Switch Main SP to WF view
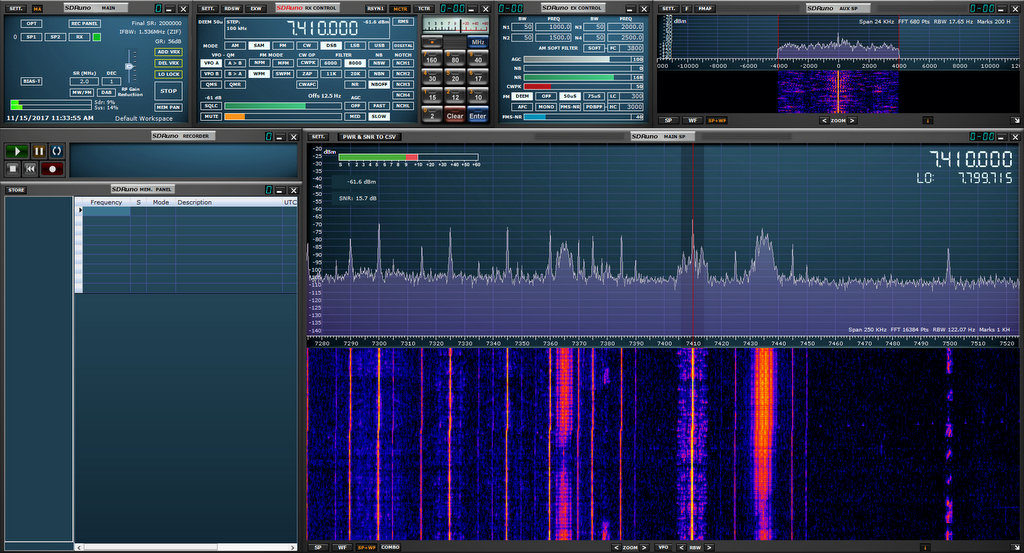1024x553 pixels. click(x=342, y=547)
